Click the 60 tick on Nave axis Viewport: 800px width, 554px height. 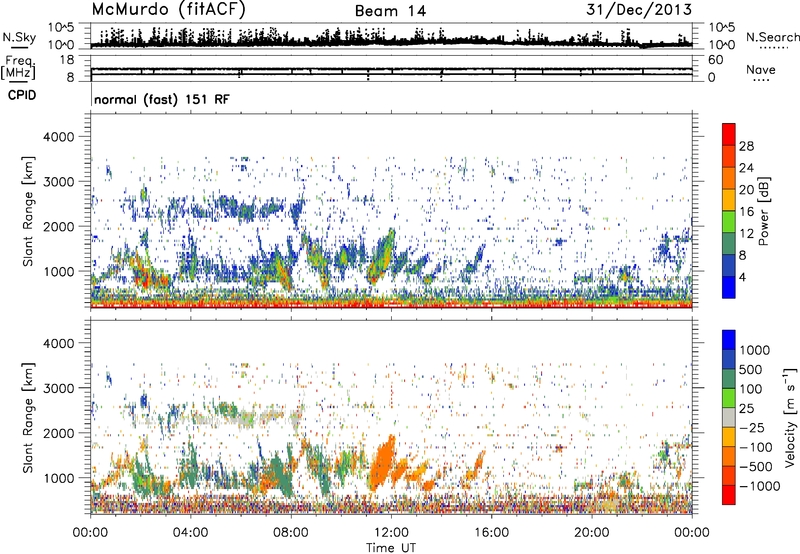click(x=715, y=60)
